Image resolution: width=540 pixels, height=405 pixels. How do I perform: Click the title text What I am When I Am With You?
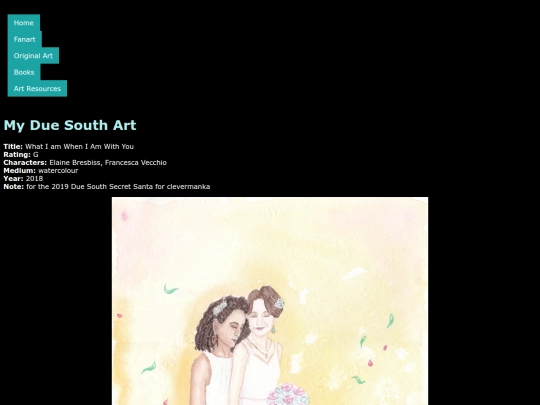point(80,146)
